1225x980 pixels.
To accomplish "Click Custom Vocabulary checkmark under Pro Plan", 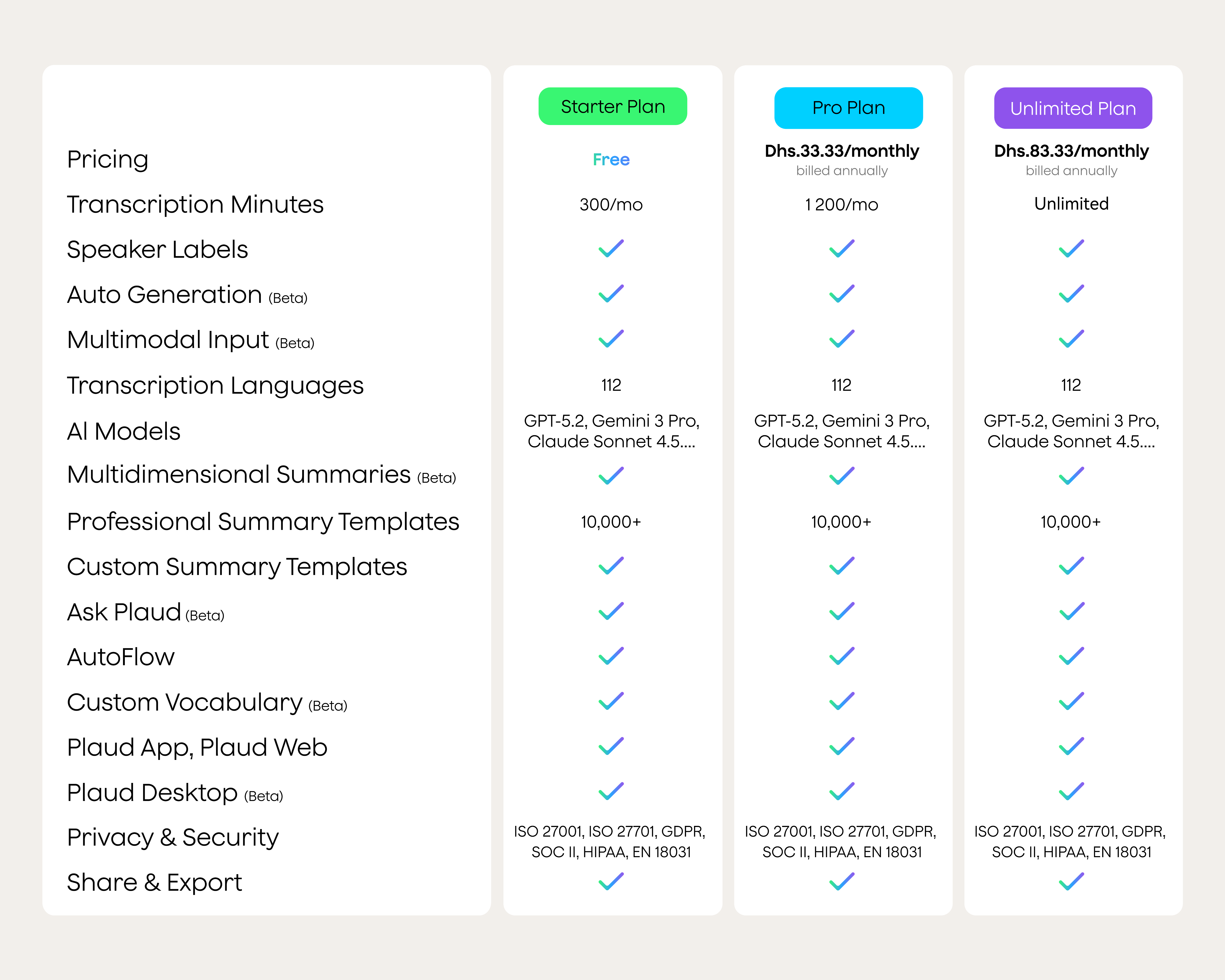I will pos(841,701).
